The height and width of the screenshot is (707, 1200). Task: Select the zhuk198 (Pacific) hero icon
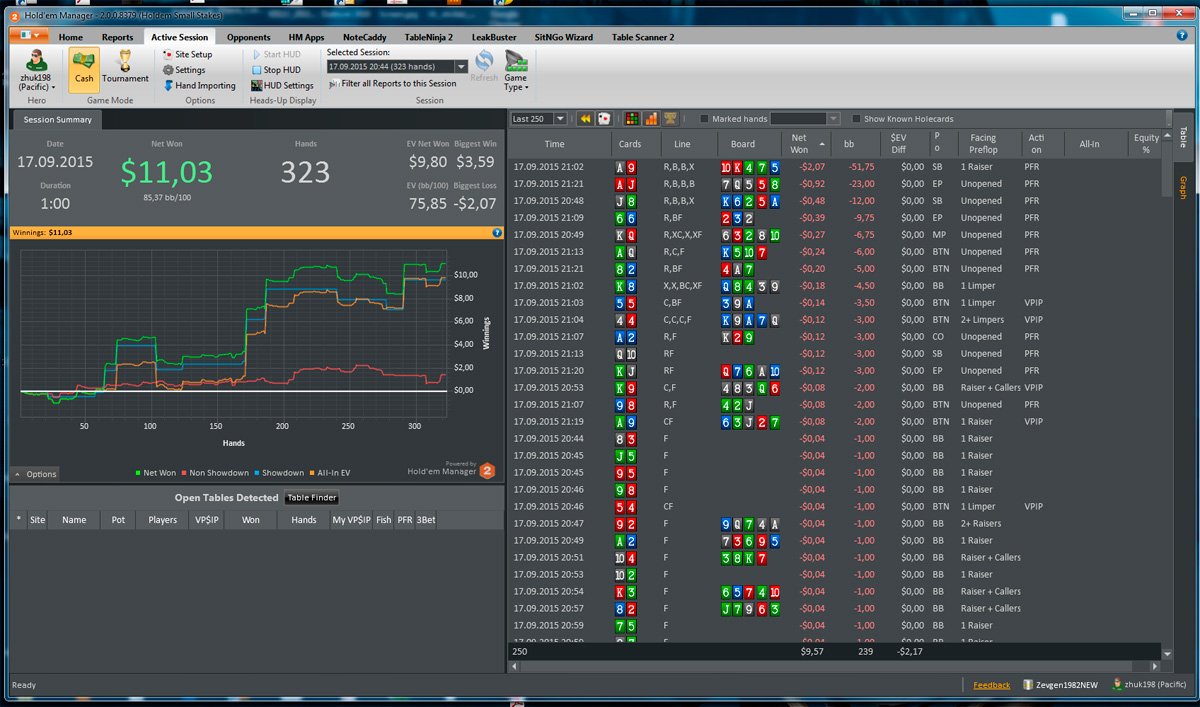pyautogui.click(x=38, y=70)
